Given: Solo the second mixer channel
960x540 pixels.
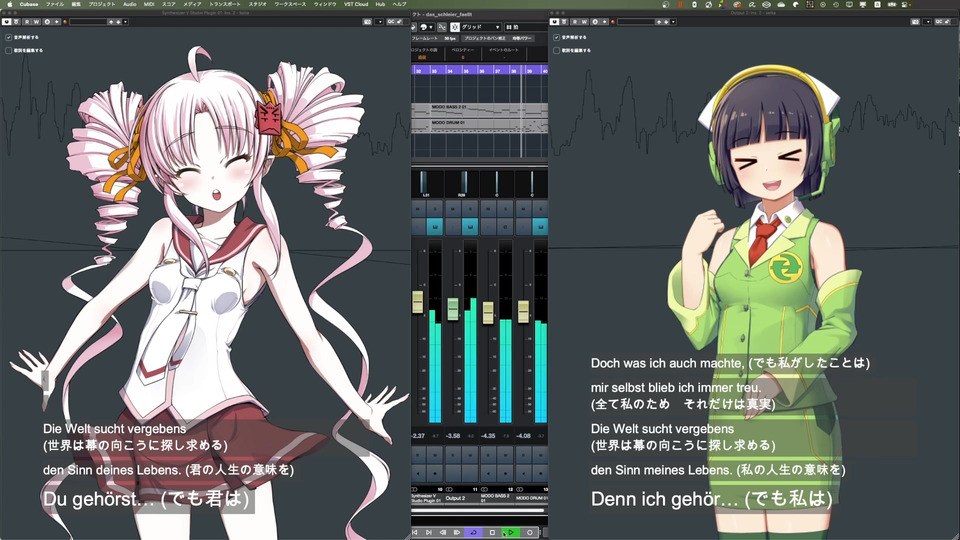Looking at the screenshot, I should point(470,209).
